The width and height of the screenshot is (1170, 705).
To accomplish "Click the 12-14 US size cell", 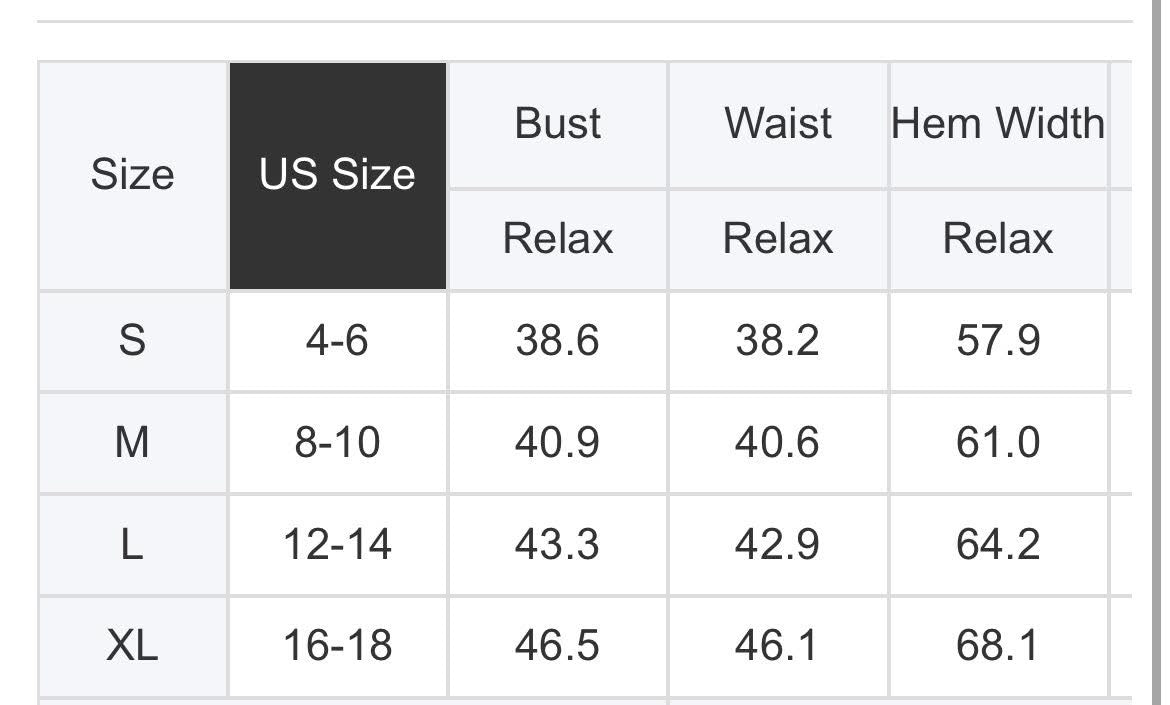I will click(337, 544).
